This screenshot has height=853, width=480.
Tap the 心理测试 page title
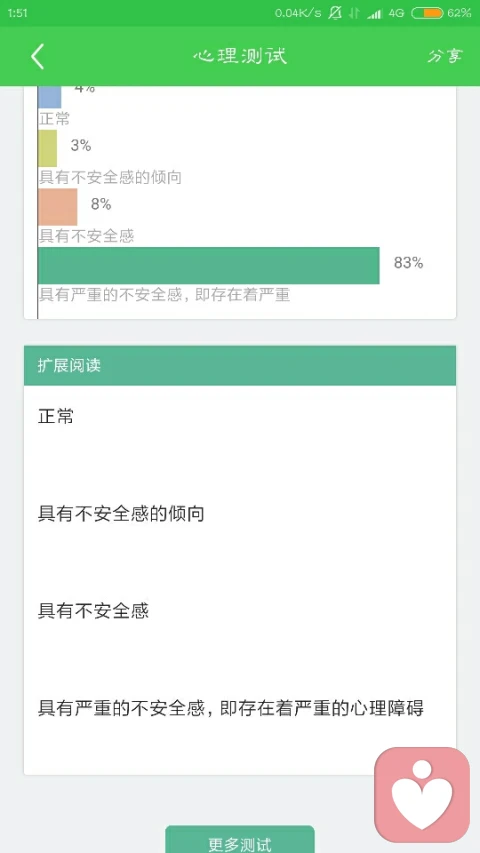click(x=240, y=56)
